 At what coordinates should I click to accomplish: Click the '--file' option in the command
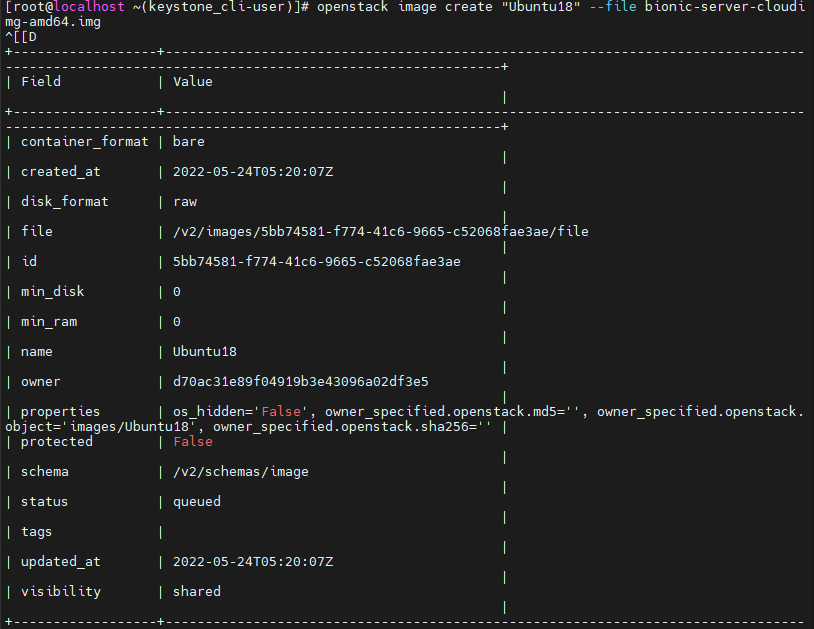pos(613,7)
